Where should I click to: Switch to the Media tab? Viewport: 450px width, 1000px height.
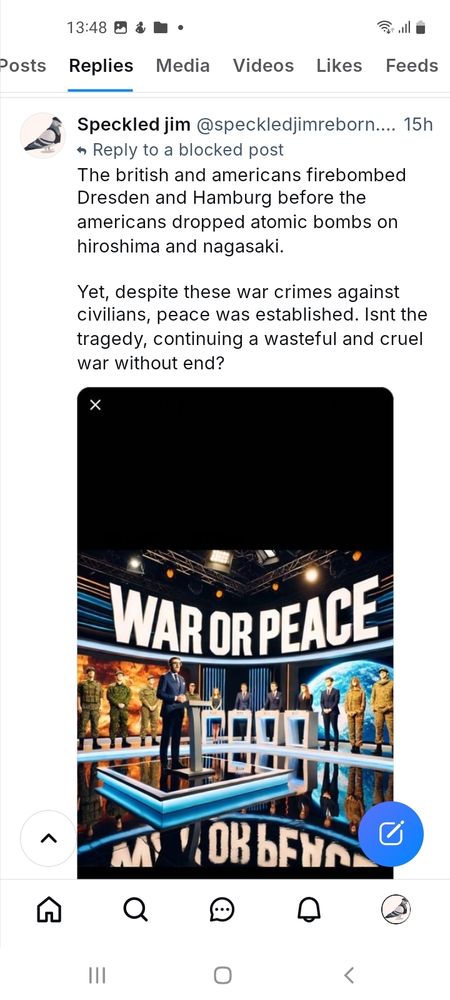(x=182, y=66)
